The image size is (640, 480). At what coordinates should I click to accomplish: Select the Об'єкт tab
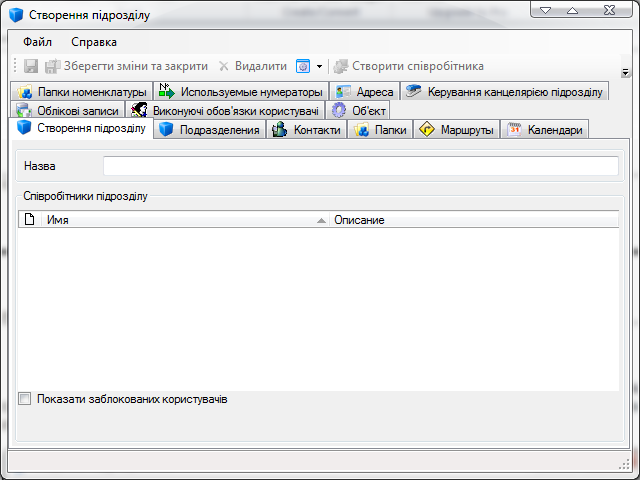pos(359,111)
